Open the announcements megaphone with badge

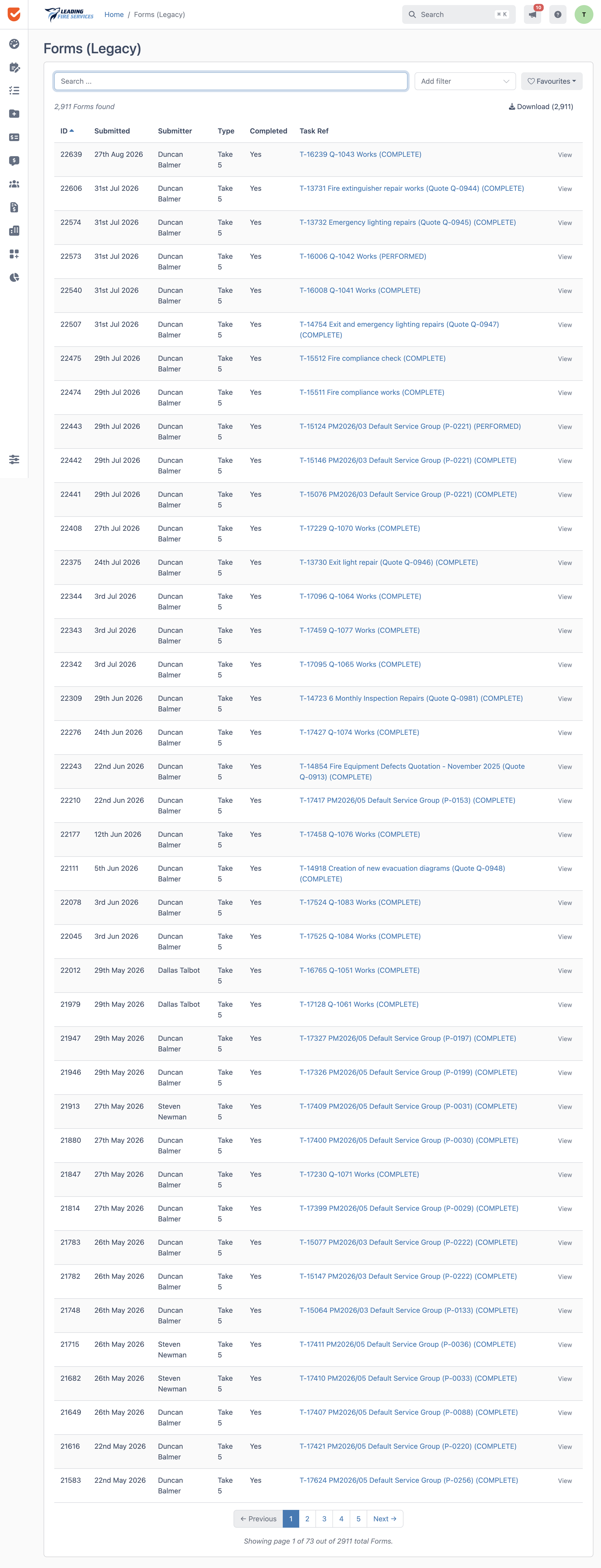[x=532, y=15]
